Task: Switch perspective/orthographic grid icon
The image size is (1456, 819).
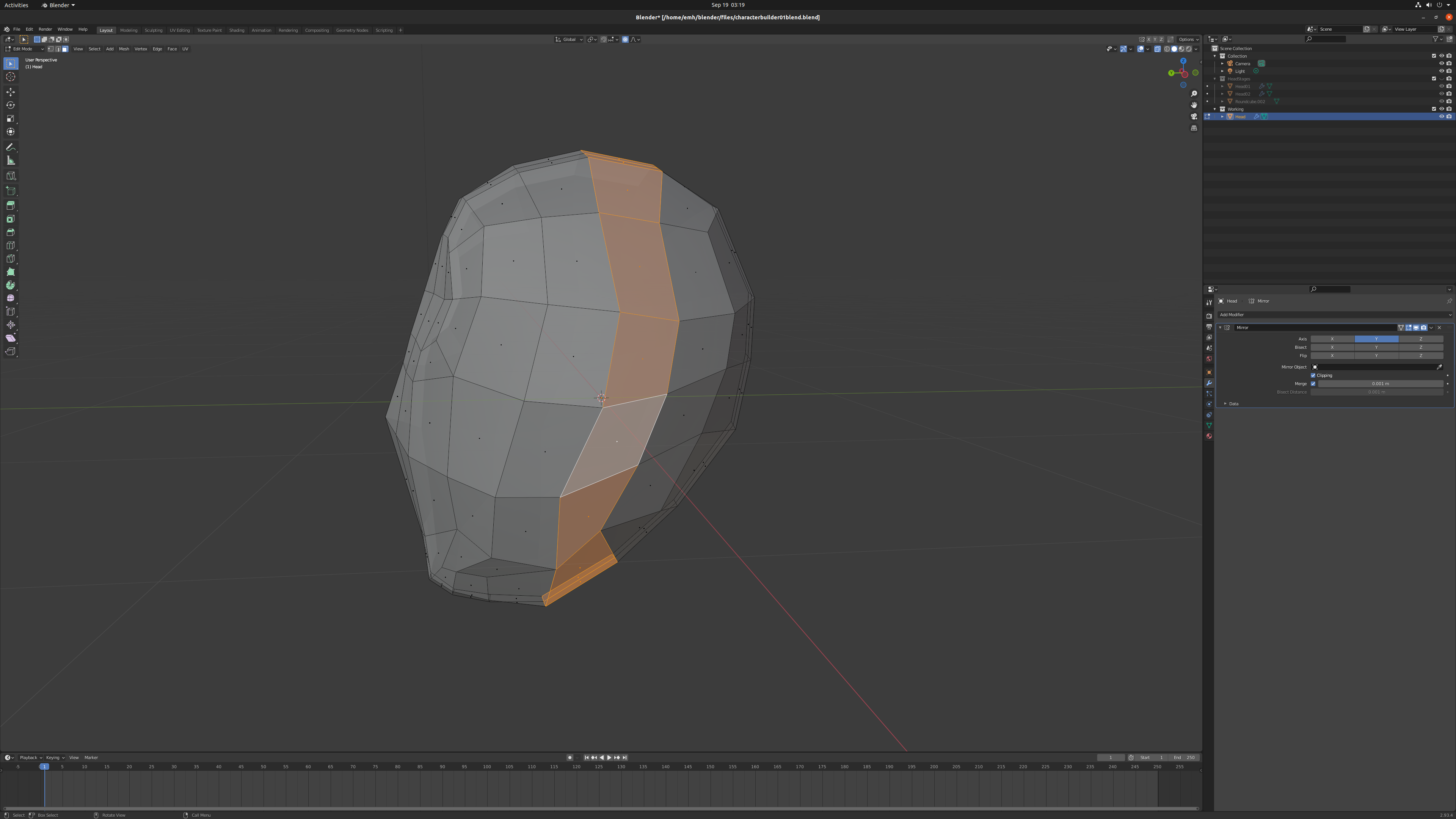Action: tap(1194, 128)
